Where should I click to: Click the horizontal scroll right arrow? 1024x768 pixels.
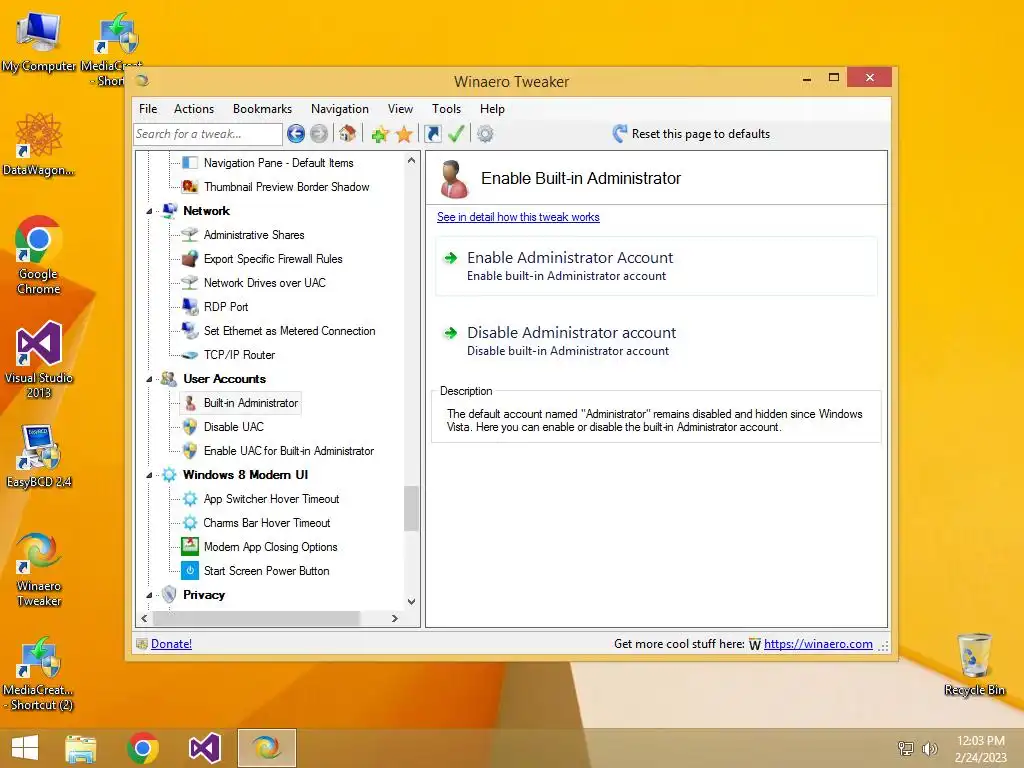[394, 618]
